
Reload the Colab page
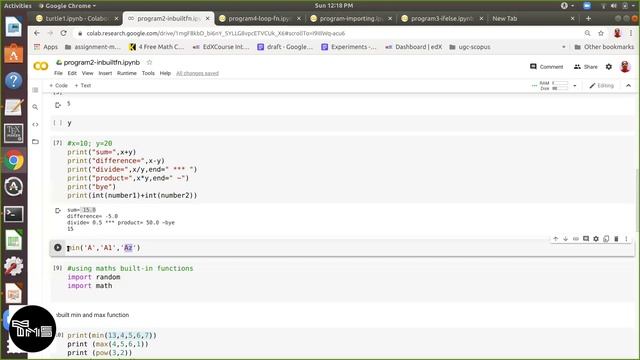64,33
